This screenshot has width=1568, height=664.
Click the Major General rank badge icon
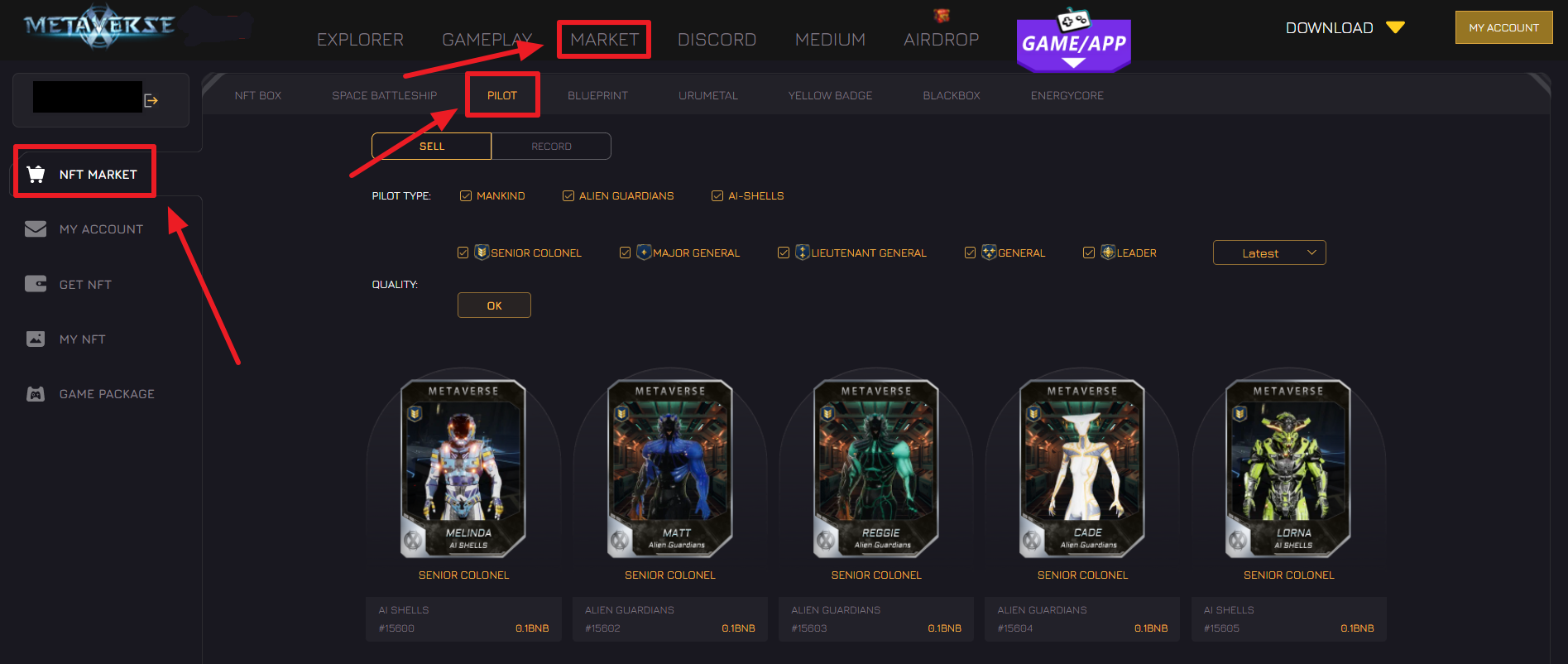(x=644, y=252)
